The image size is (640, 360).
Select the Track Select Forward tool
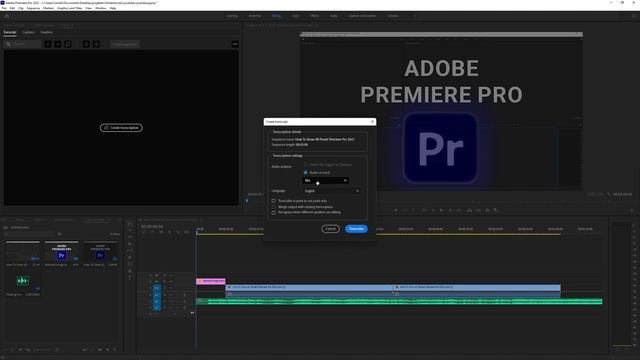coord(130,230)
